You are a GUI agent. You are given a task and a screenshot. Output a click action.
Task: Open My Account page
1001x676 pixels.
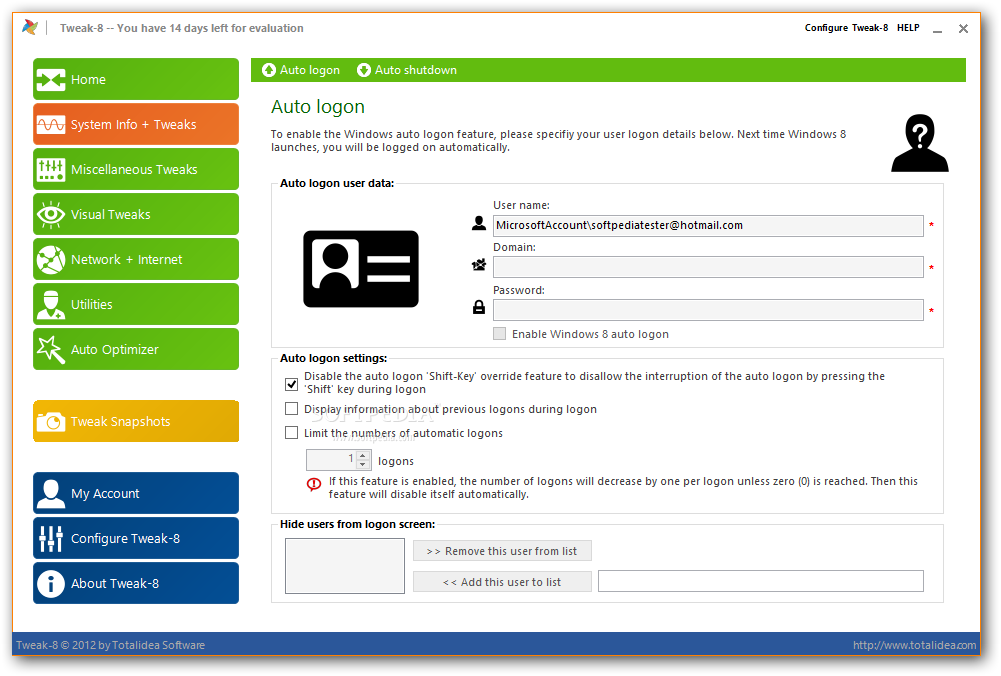[x=136, y=493]
